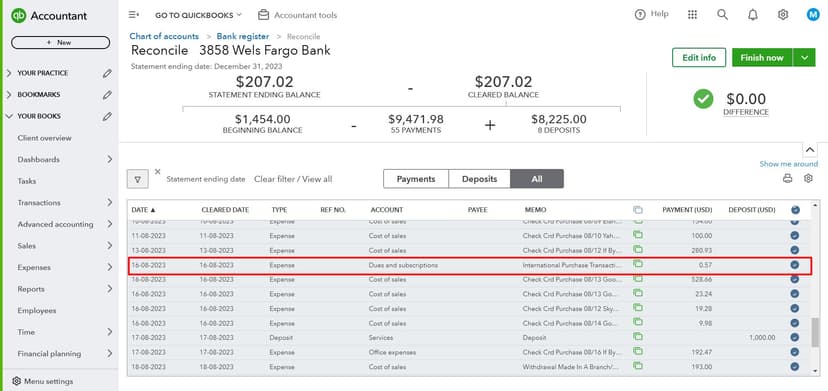Click the DIFFERENCE label
The image size is (828, 391).
(x=746, y=113)
